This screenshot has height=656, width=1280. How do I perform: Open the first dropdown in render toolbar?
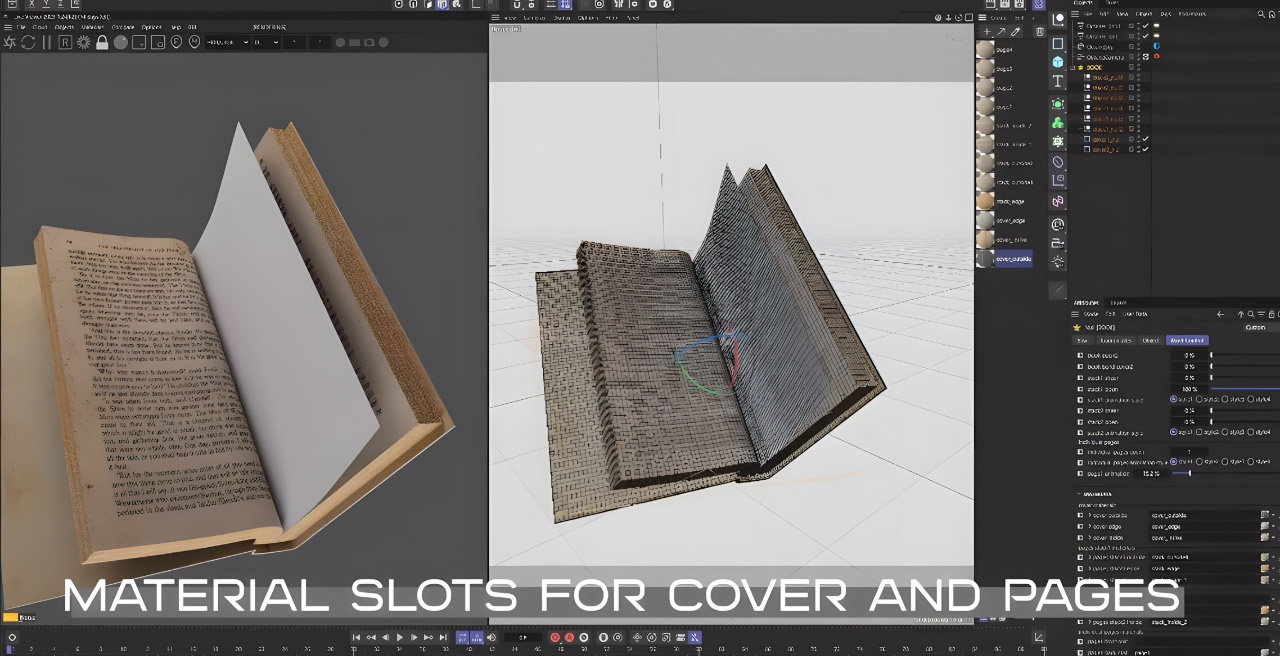click(x=226, y=42)
